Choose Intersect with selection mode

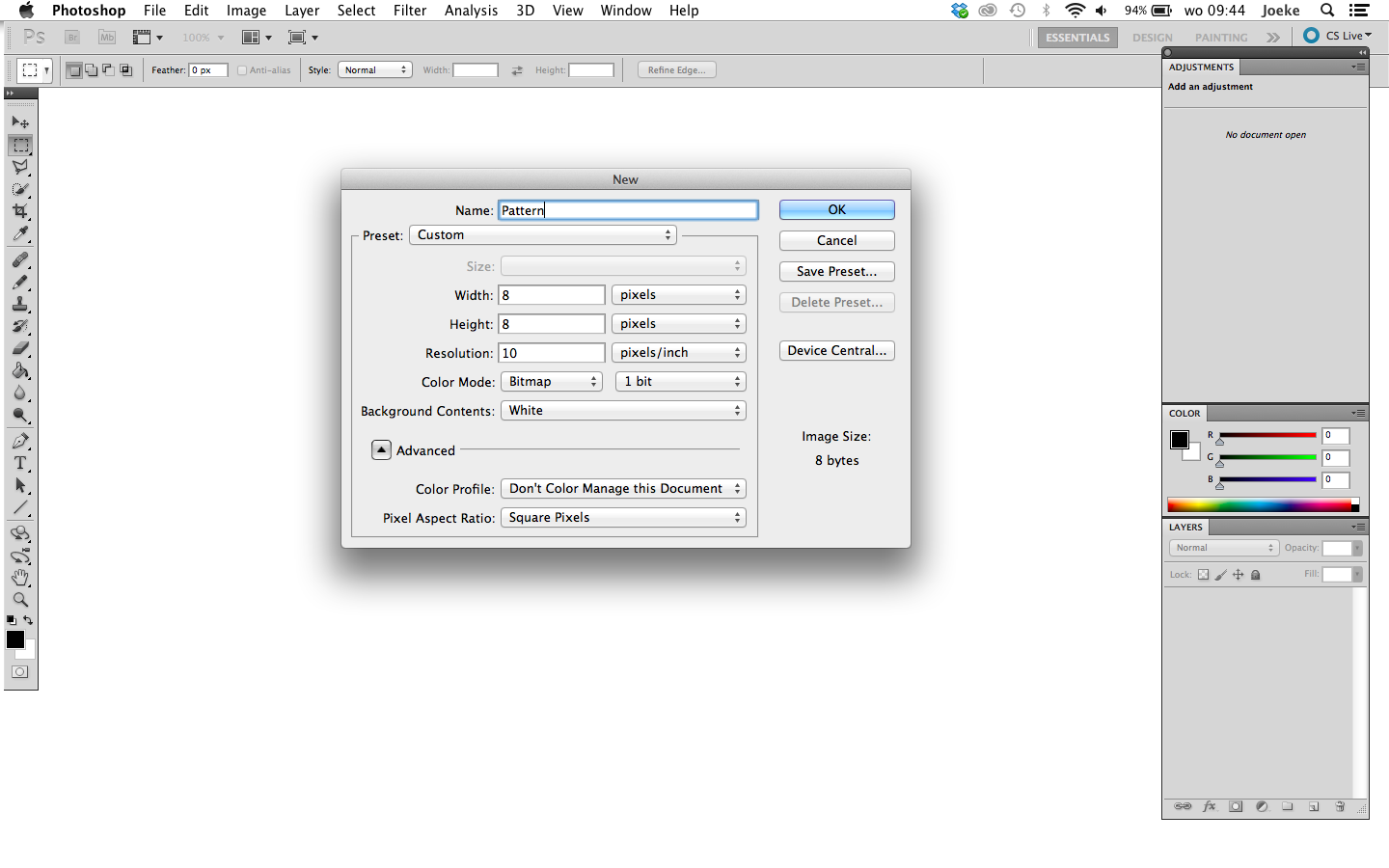(x=125, y=70)
